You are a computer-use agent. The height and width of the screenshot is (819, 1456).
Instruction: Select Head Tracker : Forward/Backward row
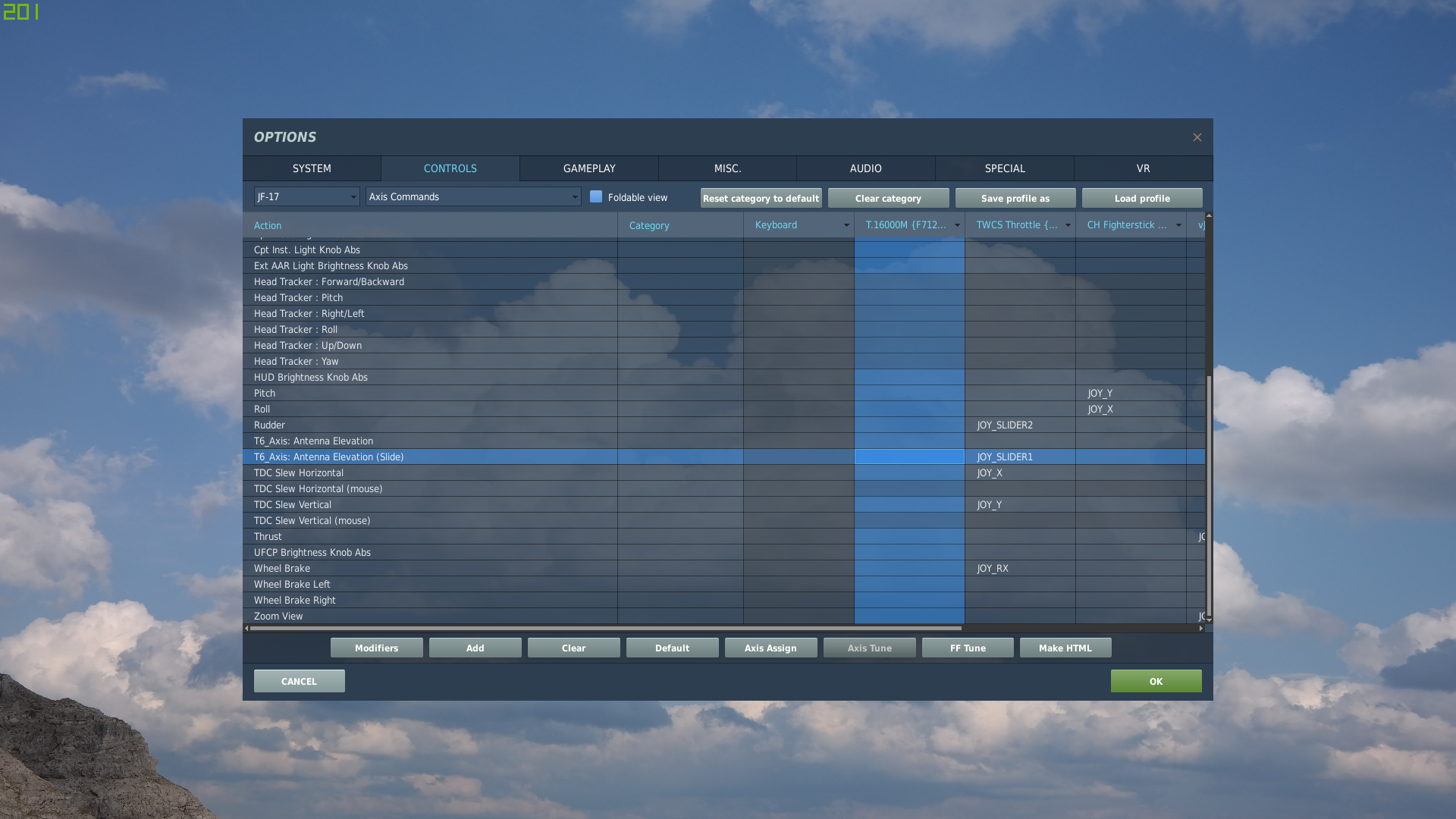coord(723,281)
